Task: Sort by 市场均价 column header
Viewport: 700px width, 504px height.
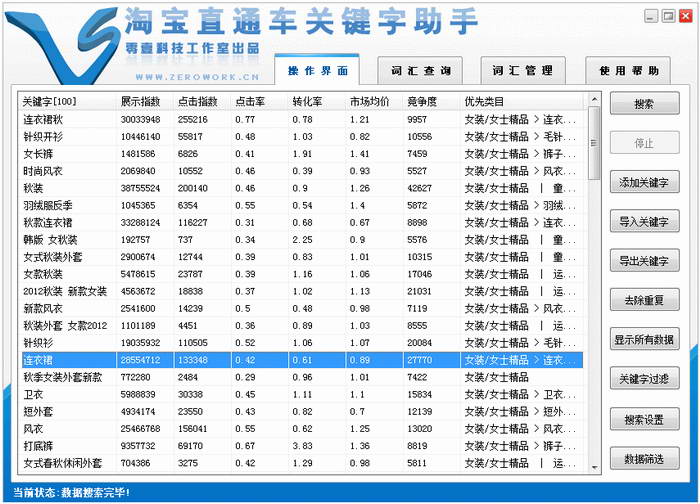Action: tap(375, 101)
